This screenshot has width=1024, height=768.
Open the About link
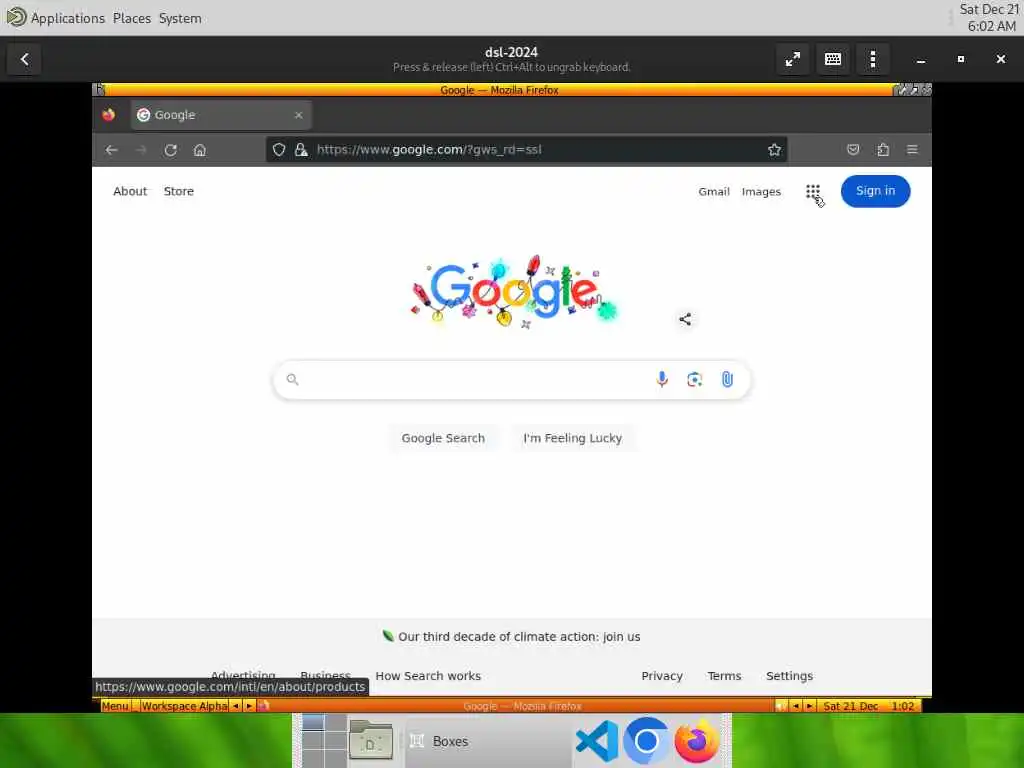(x=130, y=191)
